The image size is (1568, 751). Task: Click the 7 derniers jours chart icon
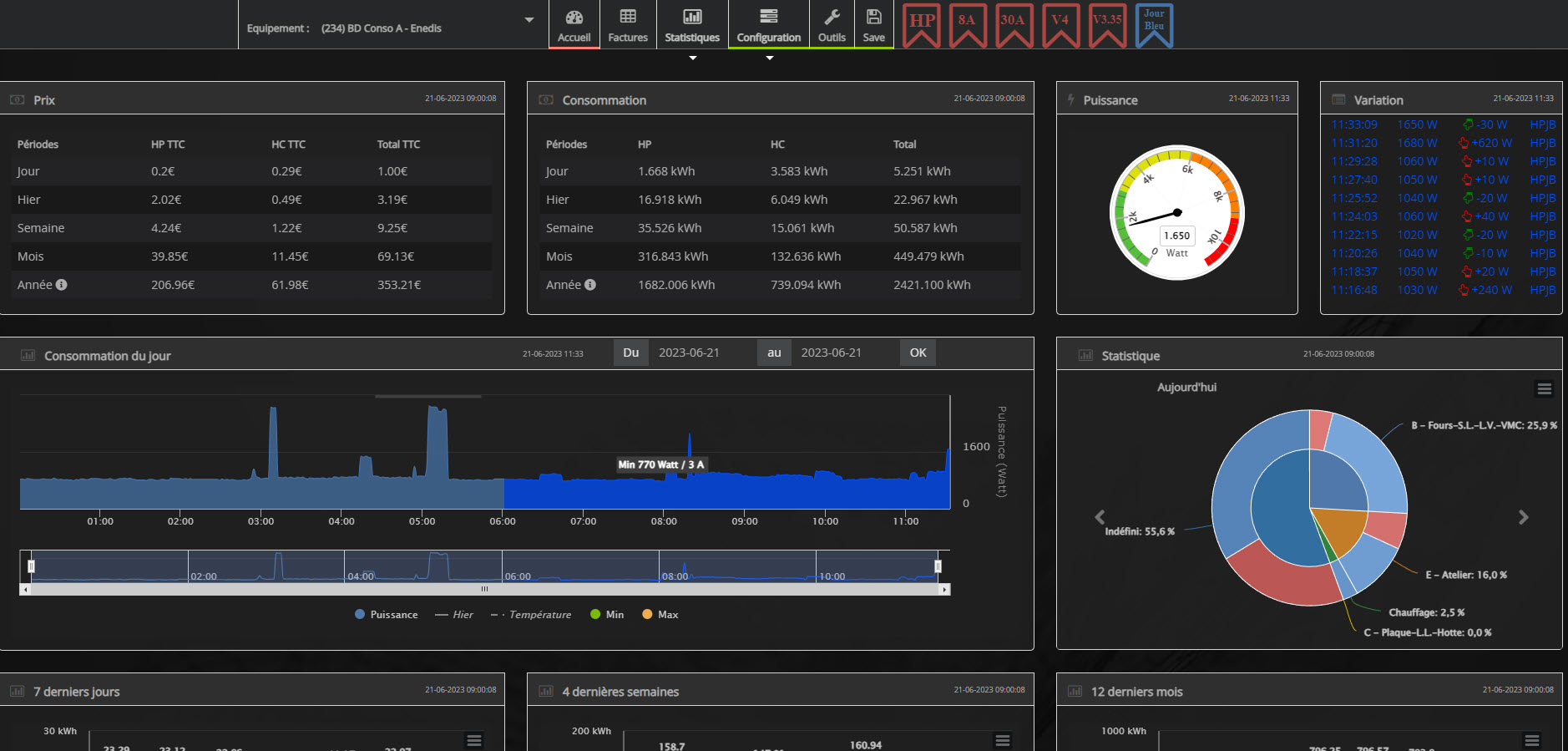[17, 691]
